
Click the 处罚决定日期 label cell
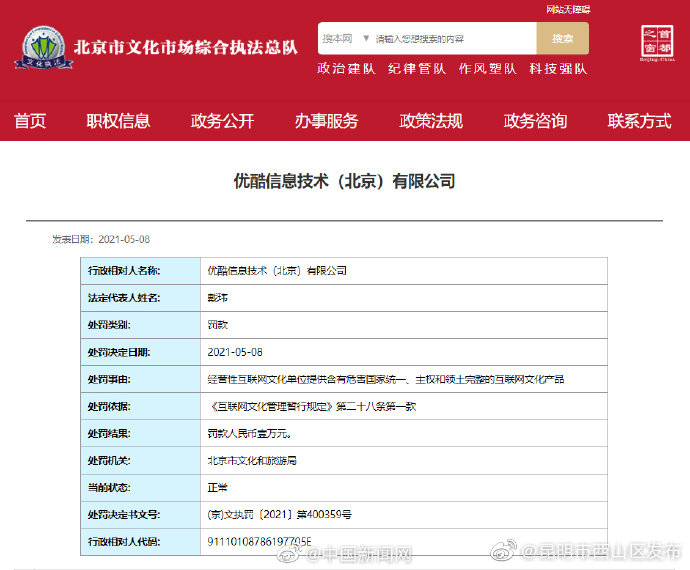(141, 352)
